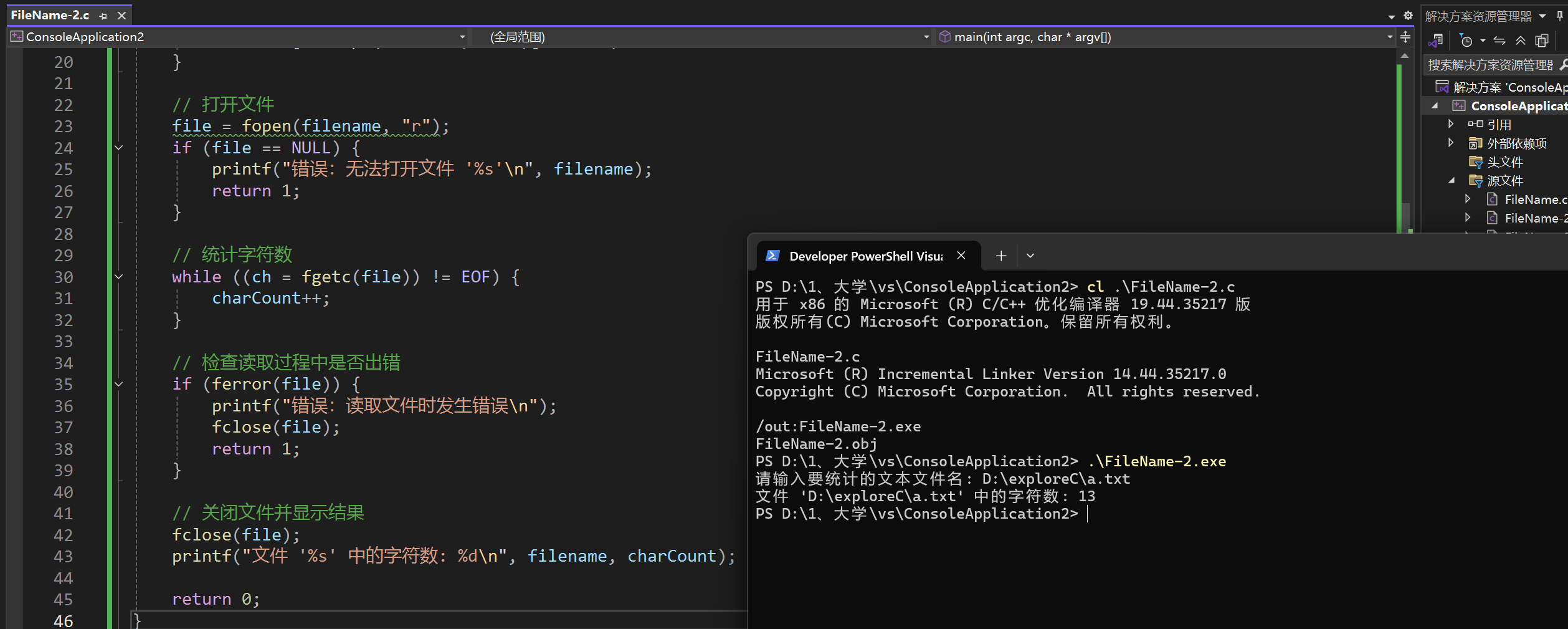The height and width of the screenshot is (629, 1568).
Task: Click the "// 统计字符数" comment on line 29
Action: coord(232,254)
